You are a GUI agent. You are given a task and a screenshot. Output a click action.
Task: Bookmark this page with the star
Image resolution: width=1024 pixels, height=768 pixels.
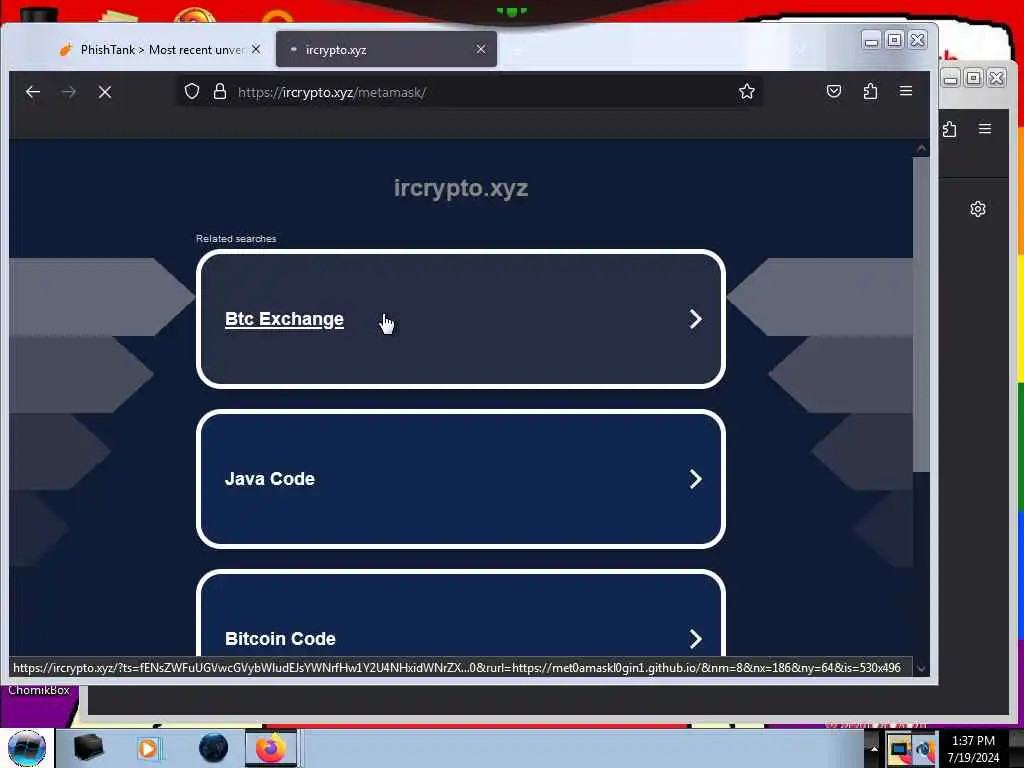pos(746,91)
